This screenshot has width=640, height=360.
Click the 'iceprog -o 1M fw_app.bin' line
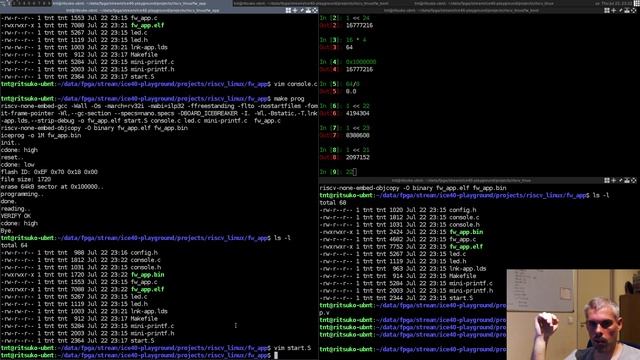coord(41,135)
